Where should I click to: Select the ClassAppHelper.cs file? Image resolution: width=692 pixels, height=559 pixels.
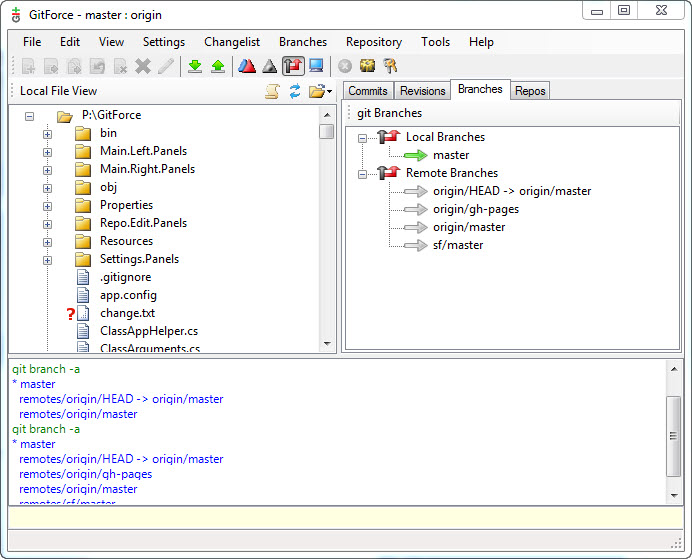pos(149,331)
